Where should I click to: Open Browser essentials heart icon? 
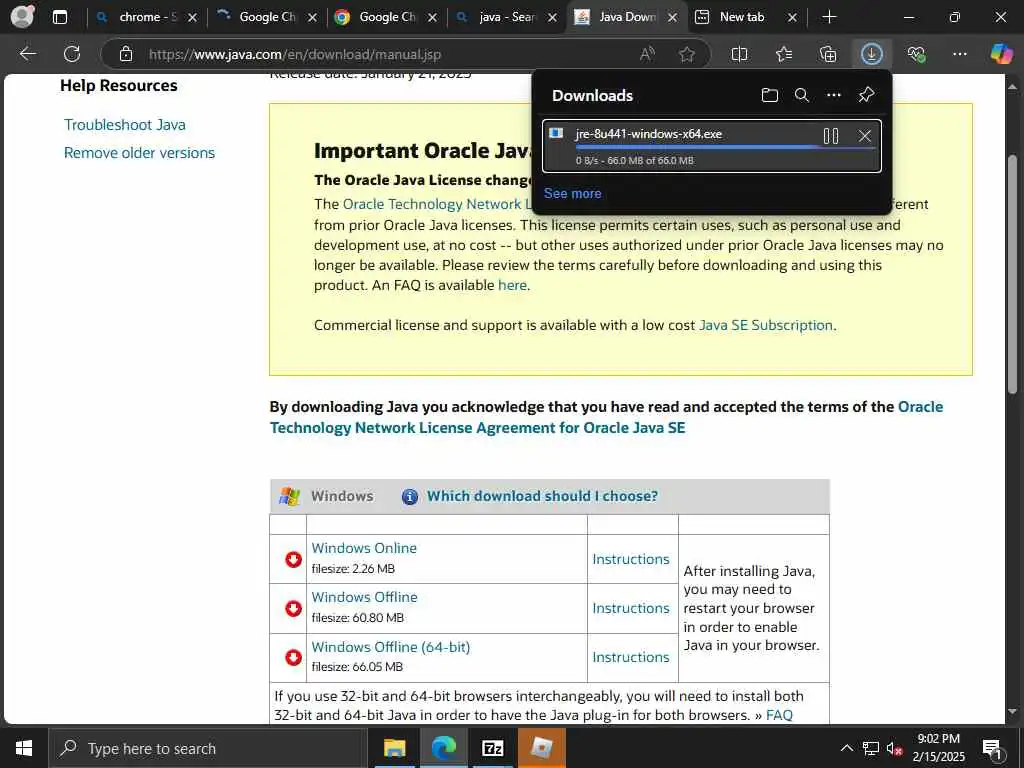point(916,54)
